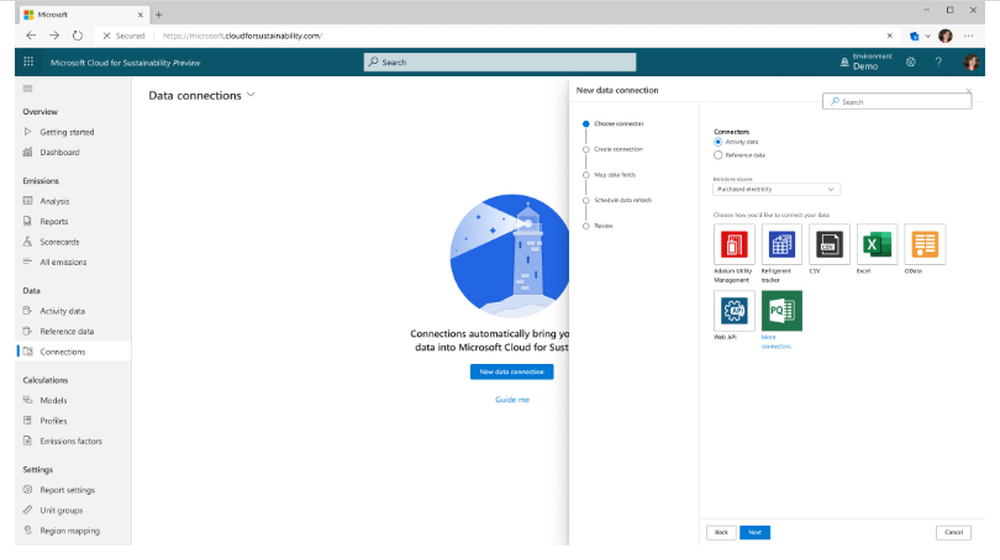Click the Power Query more connectors tile
The height and width of the screenshot is (560, 1000).
pos(782,311)
